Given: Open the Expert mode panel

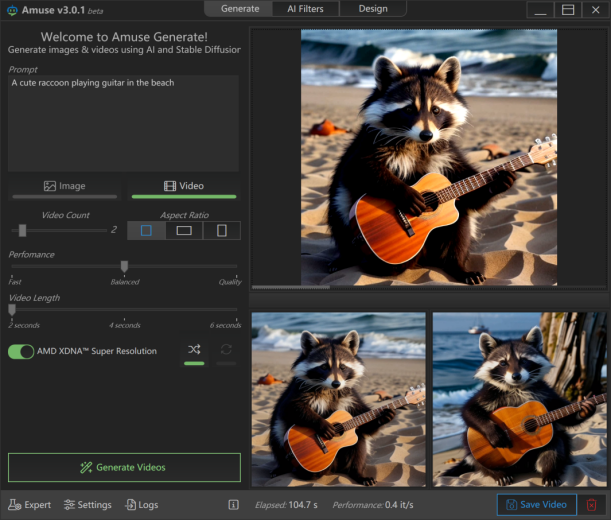Looking at the screenshot, I should pyautogui.click(x=30, y=505).
